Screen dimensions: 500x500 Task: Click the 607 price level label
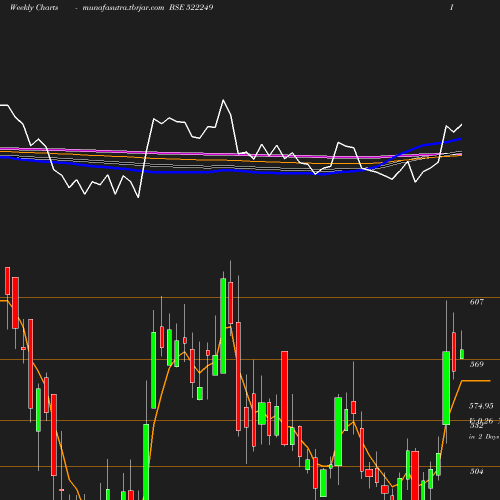click(476, 302)
